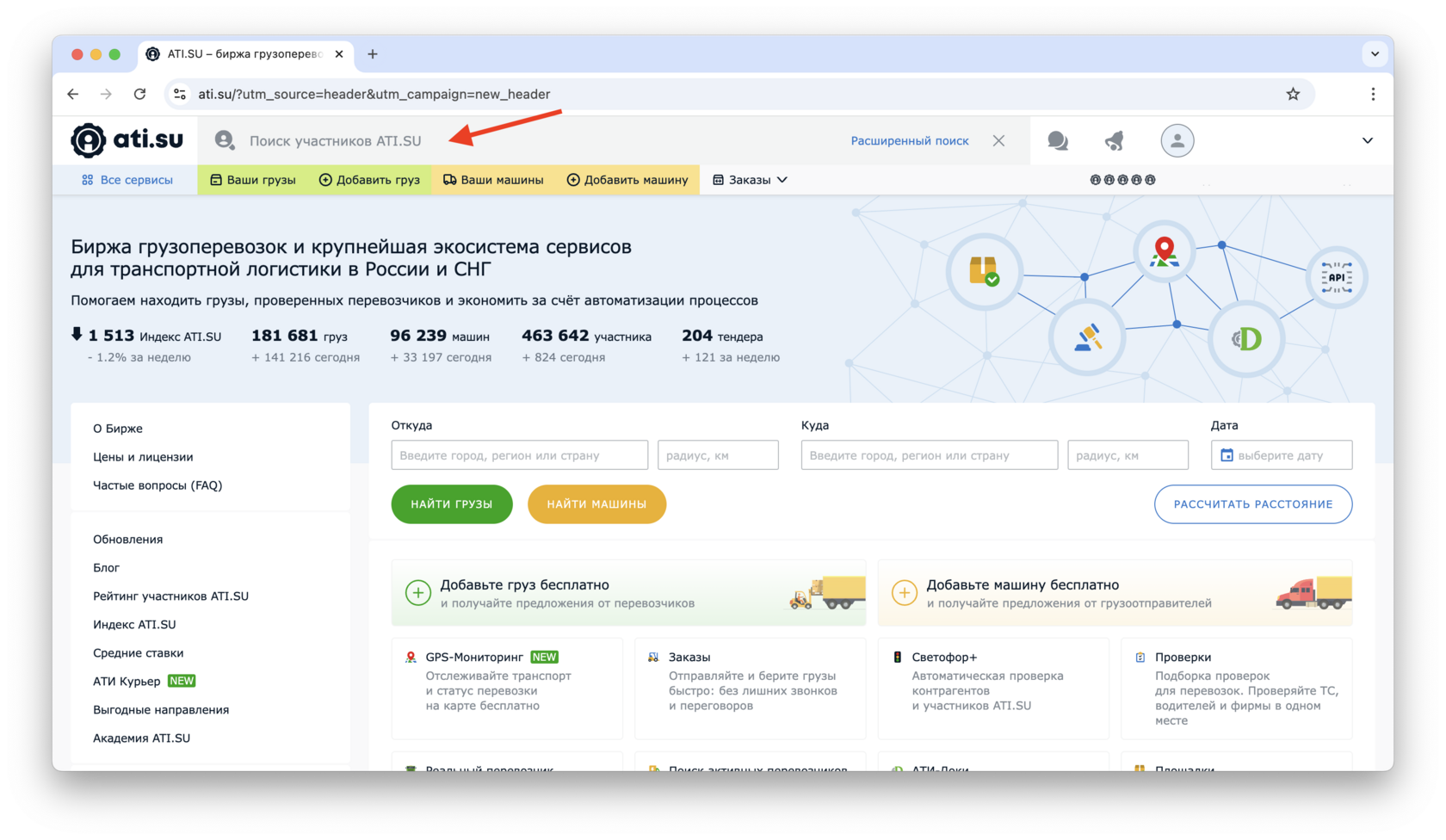Screen dimensions: 1446x840
Task: Click the API icon in the network graphic
Action: 1336,277
